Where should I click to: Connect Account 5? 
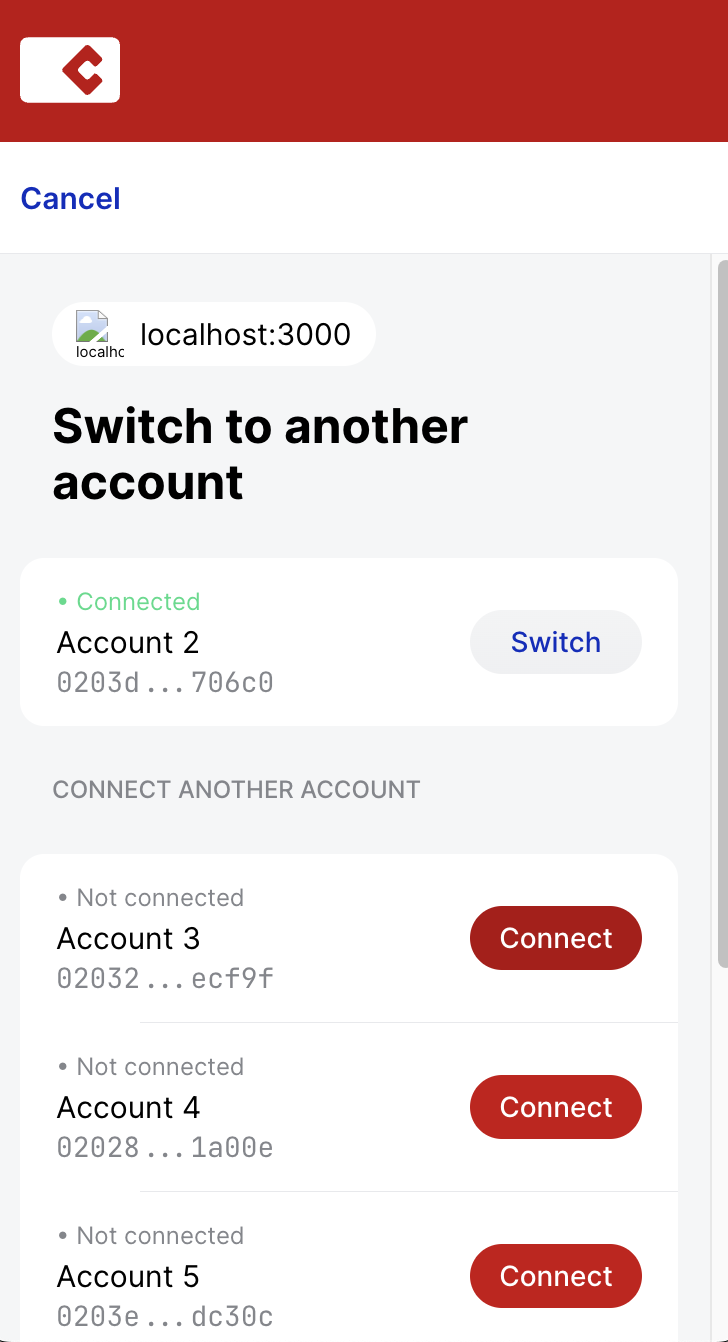556,1276
